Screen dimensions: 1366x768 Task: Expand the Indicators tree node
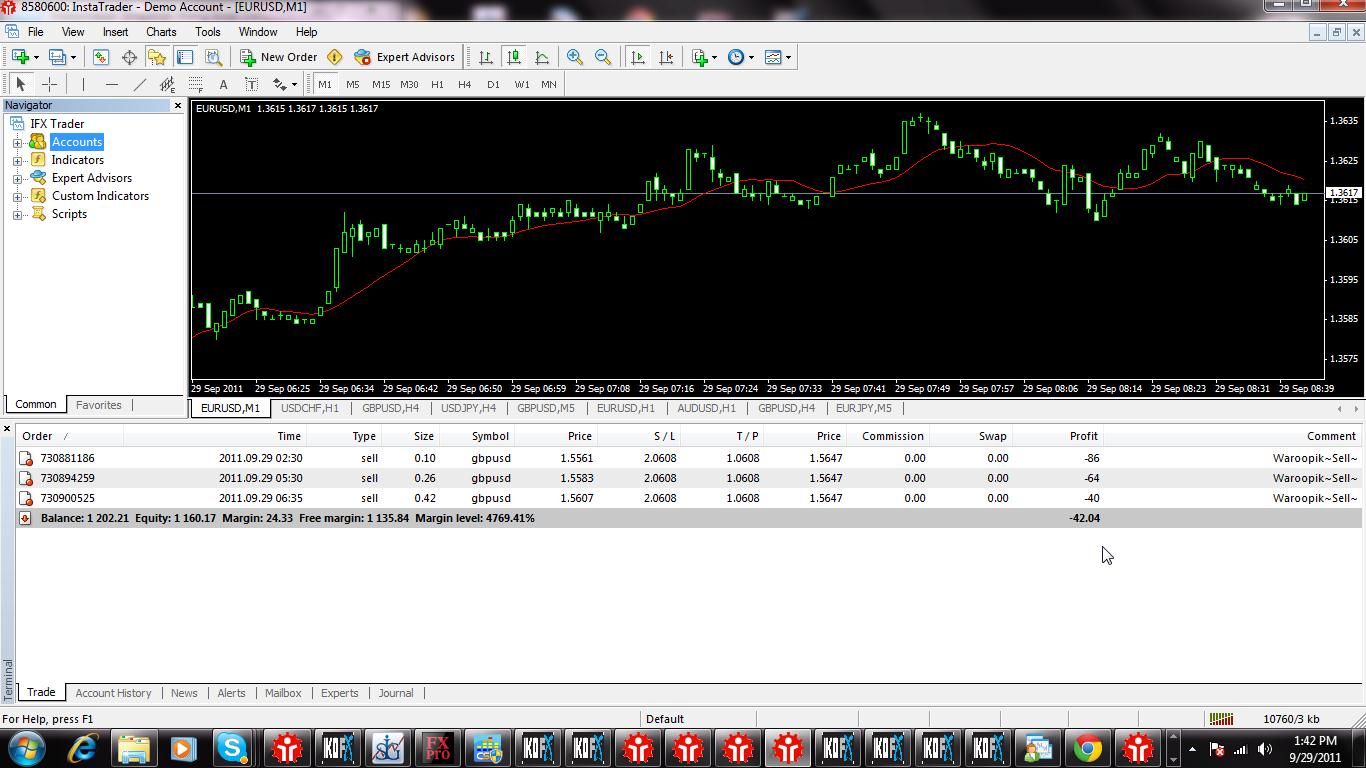(x=17, y=160)
